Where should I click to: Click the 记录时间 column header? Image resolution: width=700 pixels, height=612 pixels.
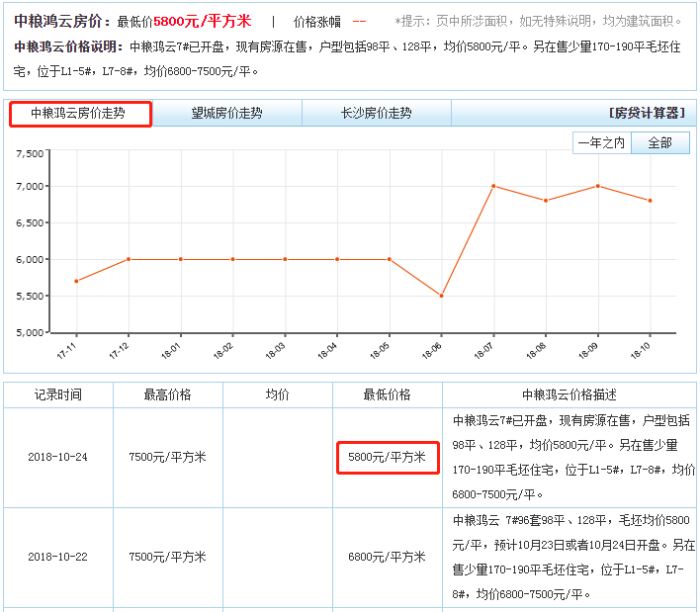58,395
